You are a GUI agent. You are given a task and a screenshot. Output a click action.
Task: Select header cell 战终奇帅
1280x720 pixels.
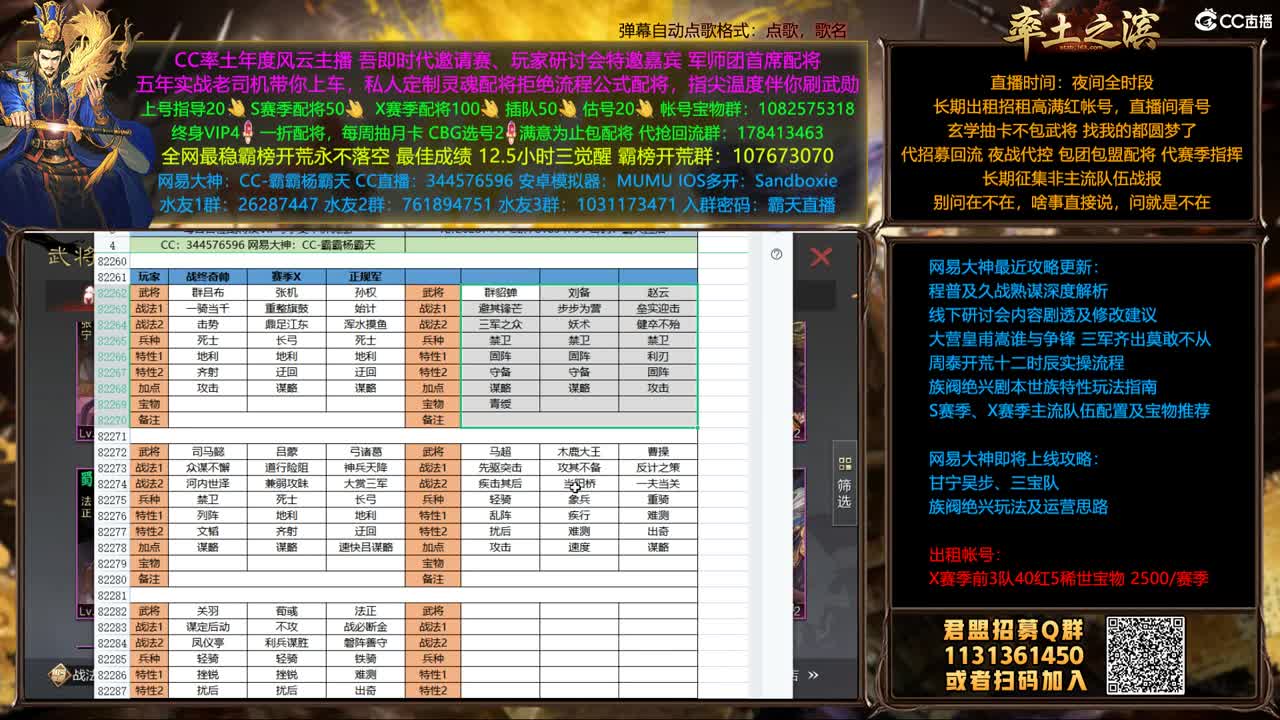207,276
